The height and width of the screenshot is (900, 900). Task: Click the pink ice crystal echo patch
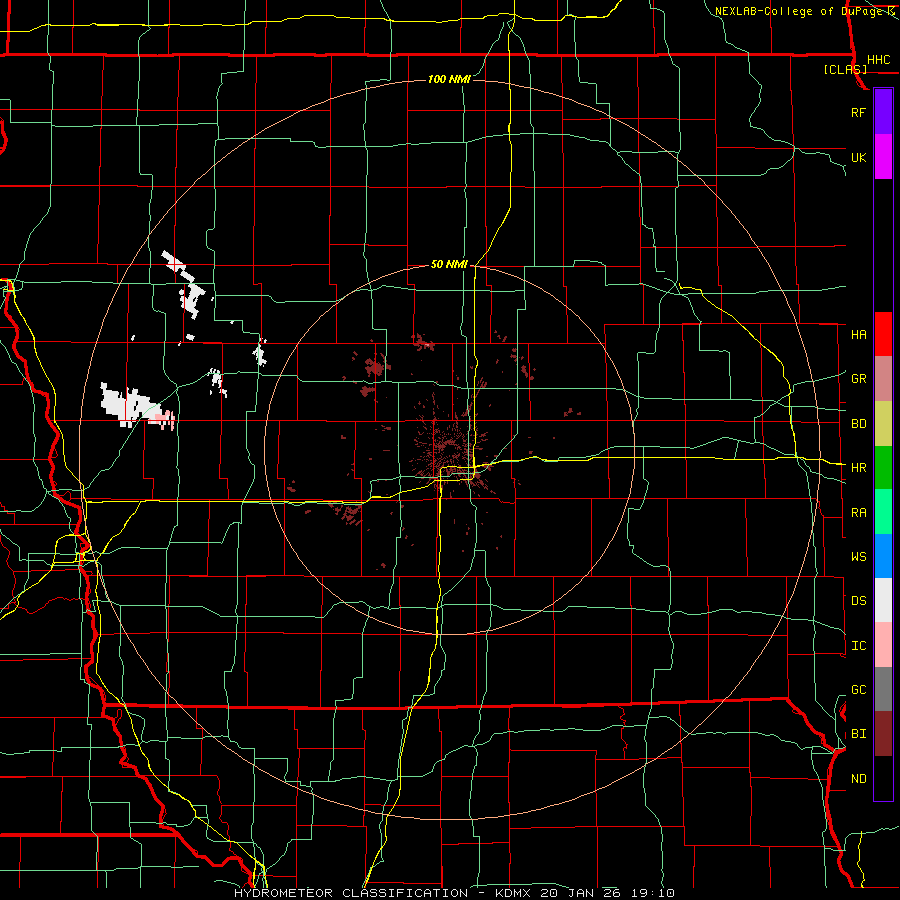pos(165,419)
